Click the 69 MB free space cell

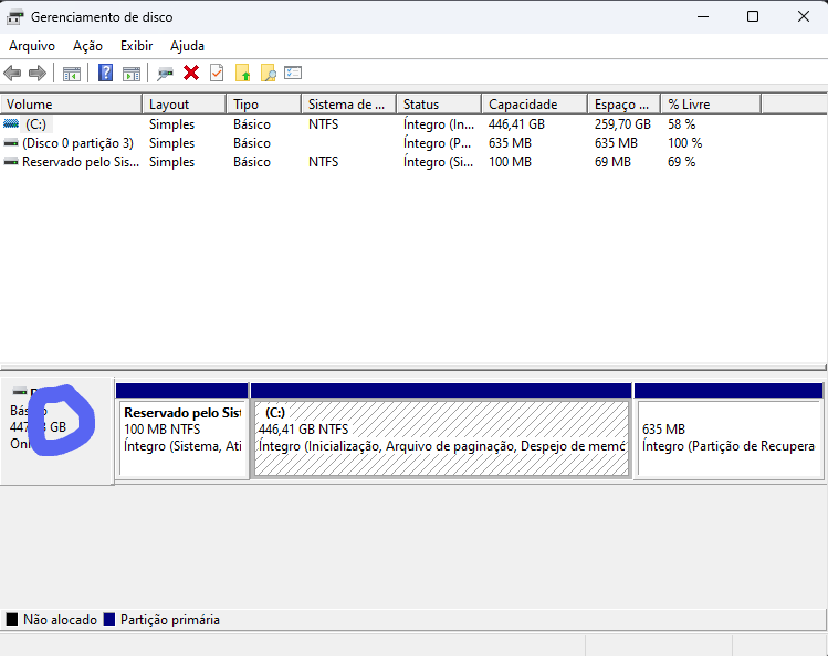[x=613, y=162]
